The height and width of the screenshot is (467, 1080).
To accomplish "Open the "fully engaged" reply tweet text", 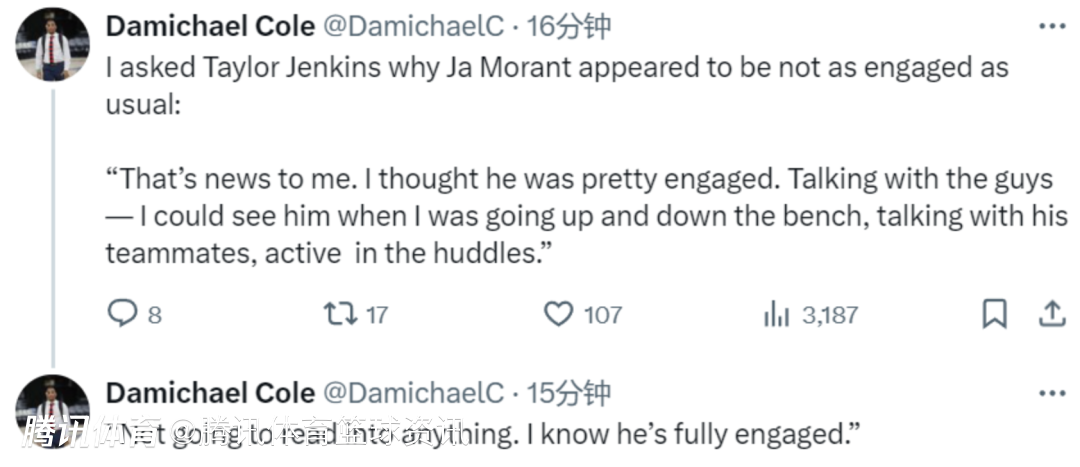I will click(x=480, y=435).
